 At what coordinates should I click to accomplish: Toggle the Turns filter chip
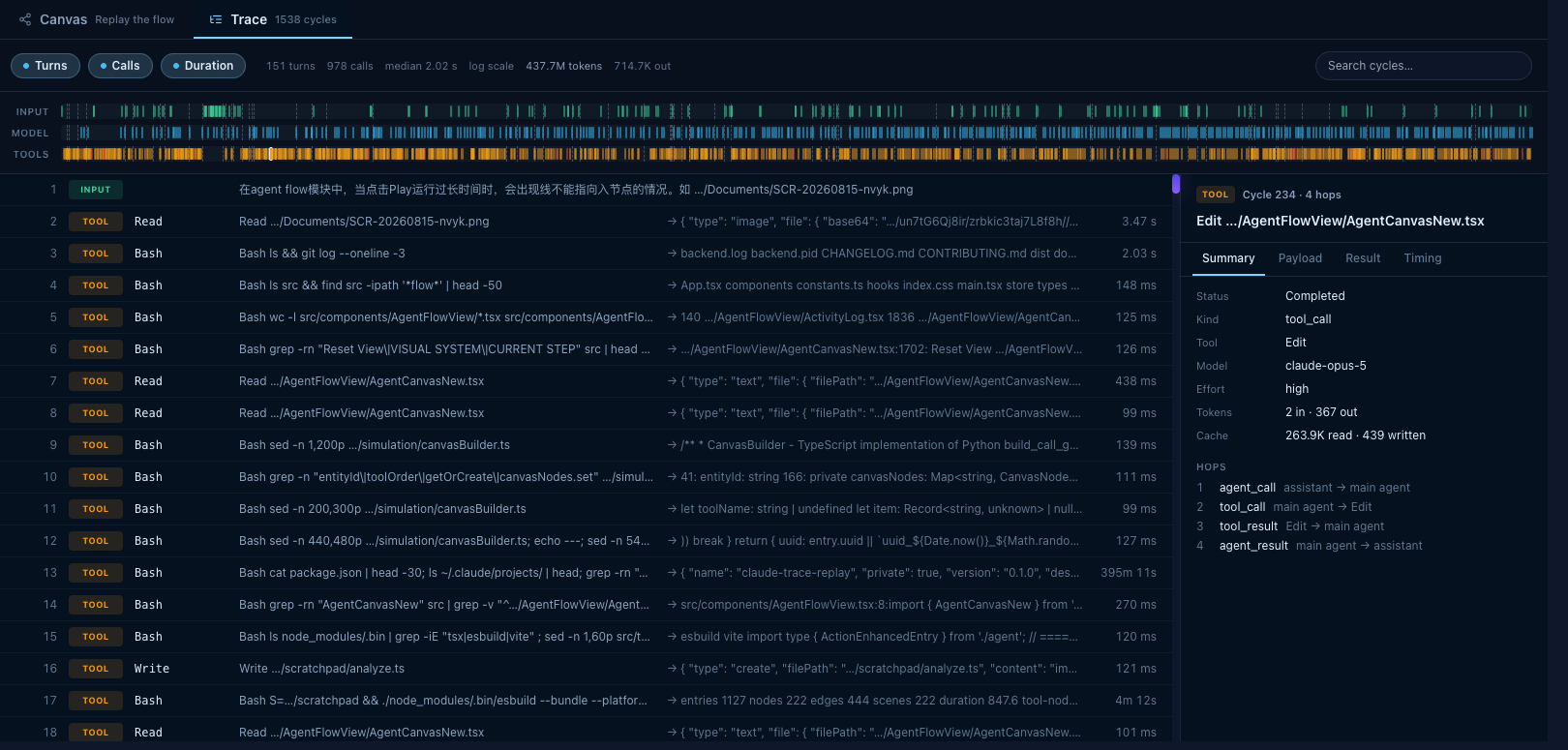coord(45,66)
